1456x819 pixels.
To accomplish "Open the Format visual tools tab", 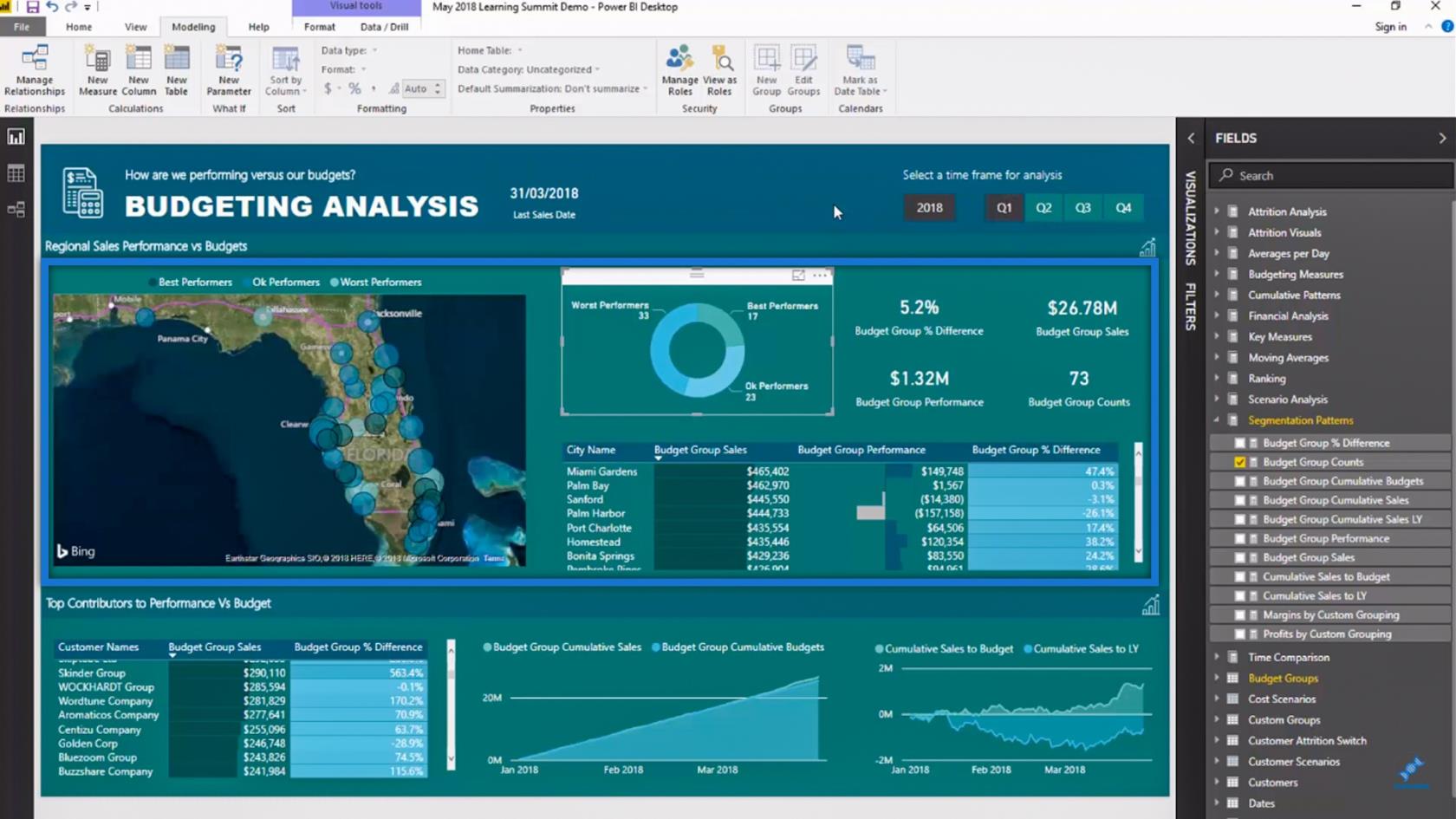I will [319, 27].
